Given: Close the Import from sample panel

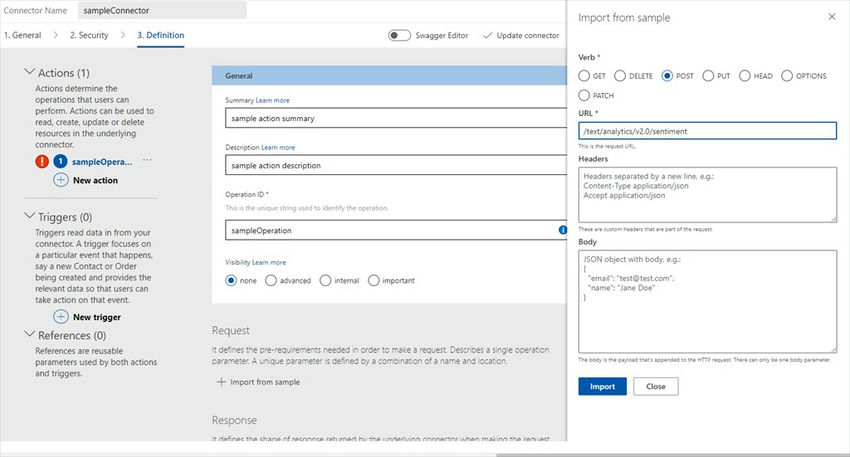Looking at the screenshot, I should (x=832, y=17).
